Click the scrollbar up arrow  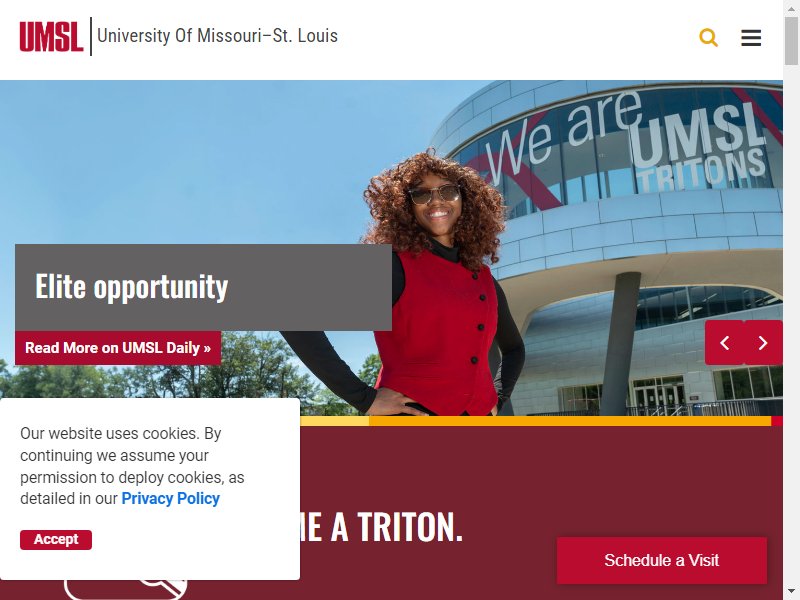(791, 8)
